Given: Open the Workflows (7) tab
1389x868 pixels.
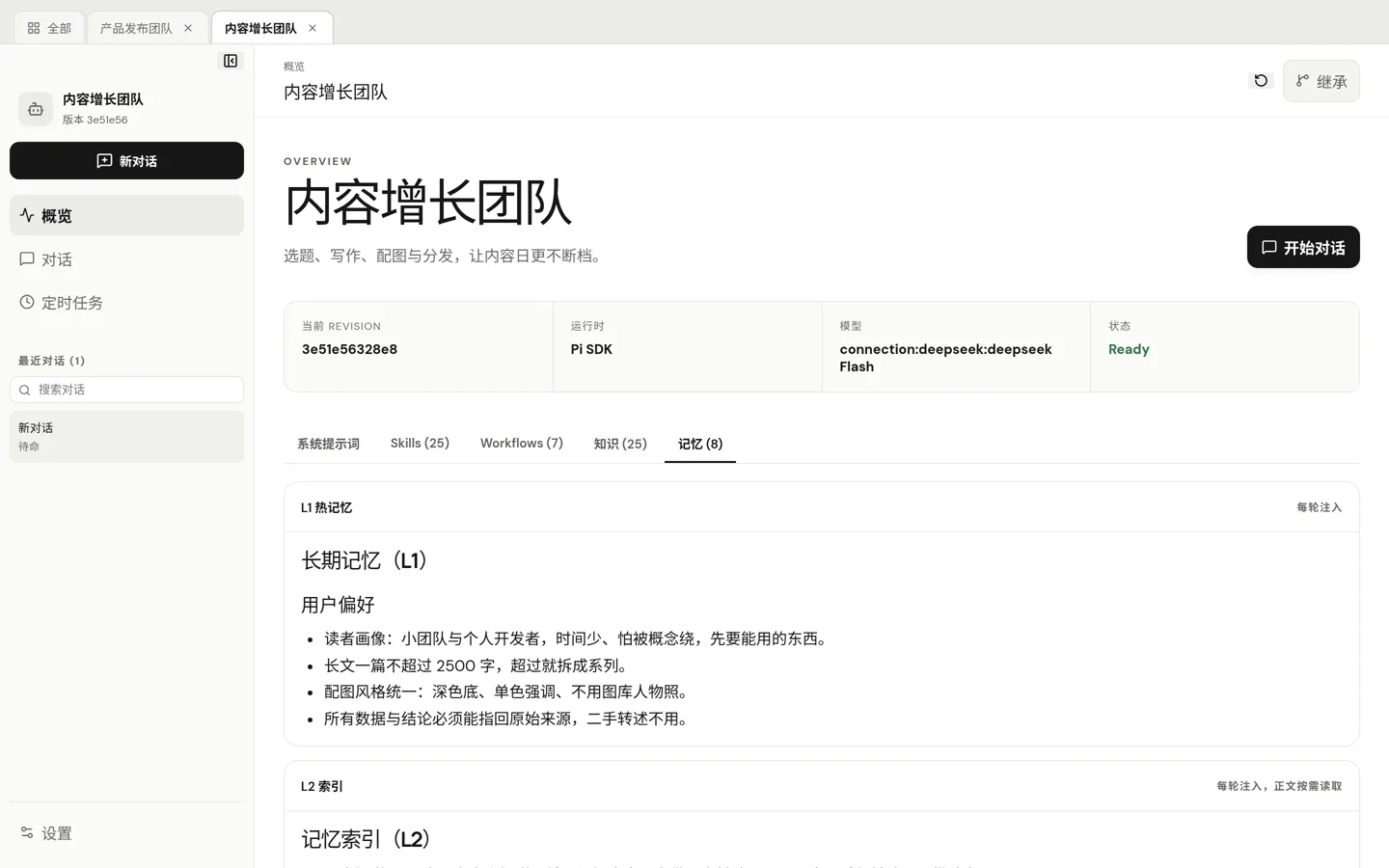Looking at the screenshot, I should point(522,444).
